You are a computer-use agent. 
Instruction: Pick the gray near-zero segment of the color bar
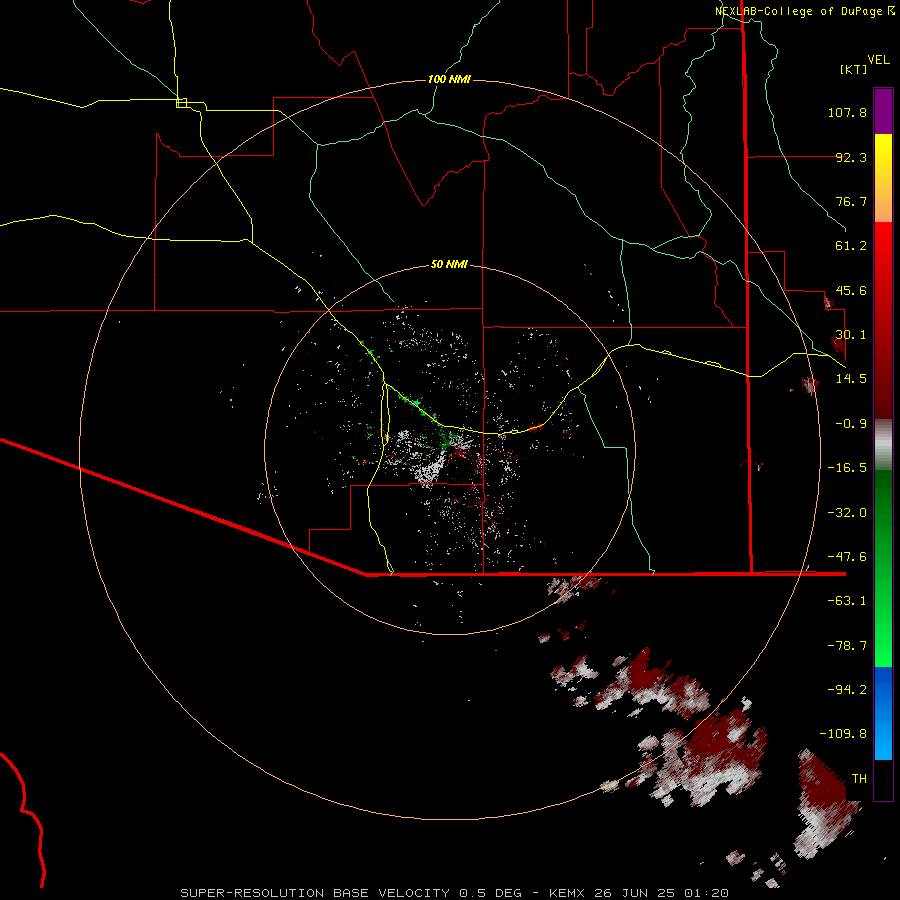(x=883, y=445)
